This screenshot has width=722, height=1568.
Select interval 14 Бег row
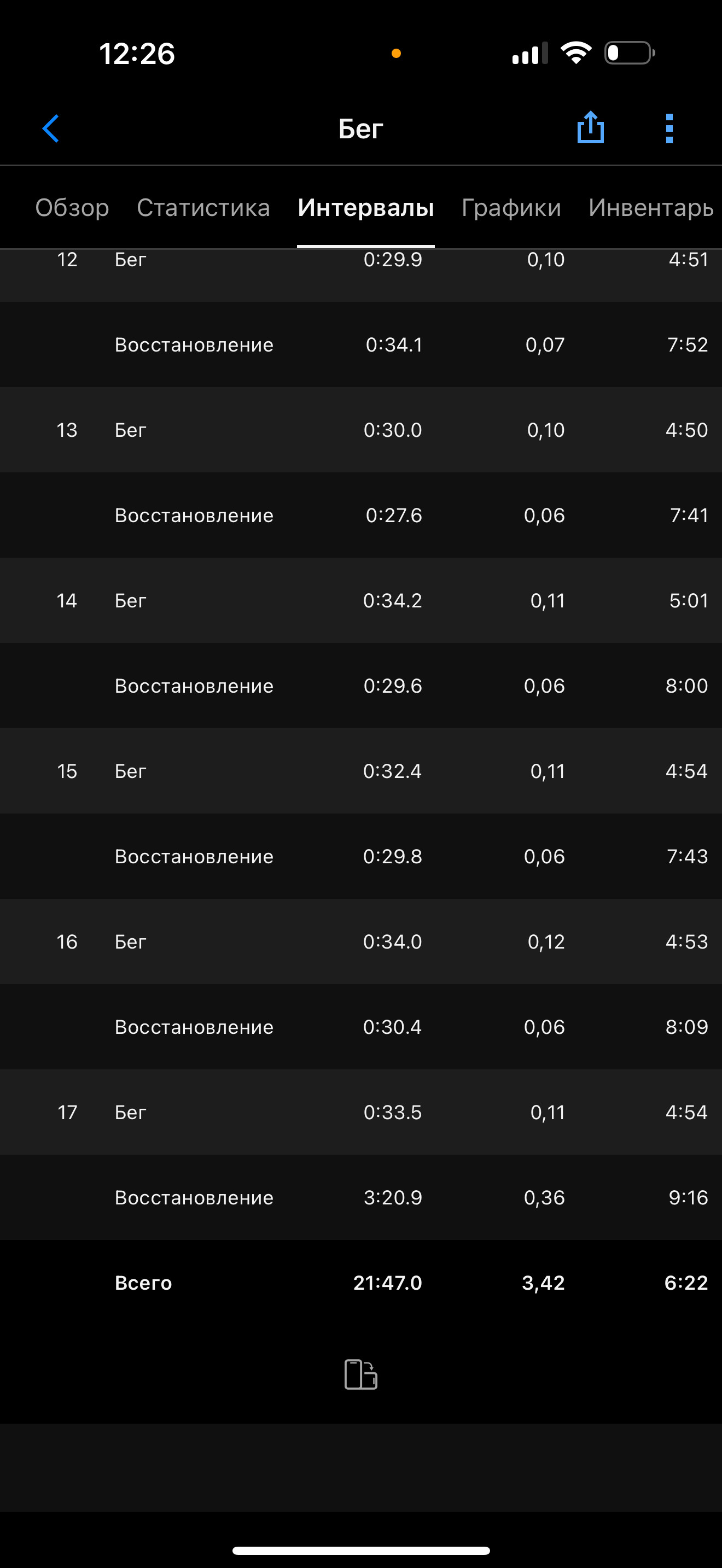[361, 600]
